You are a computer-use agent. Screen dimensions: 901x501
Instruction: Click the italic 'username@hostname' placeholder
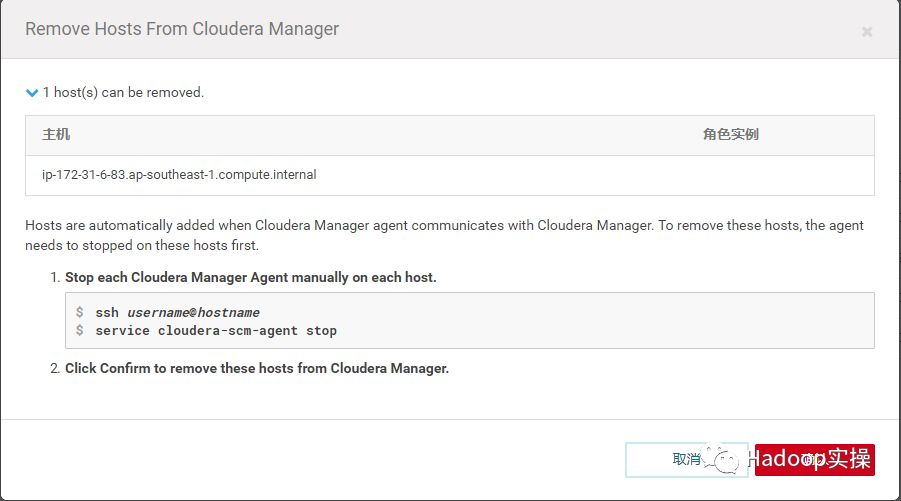tap(193, 312)
